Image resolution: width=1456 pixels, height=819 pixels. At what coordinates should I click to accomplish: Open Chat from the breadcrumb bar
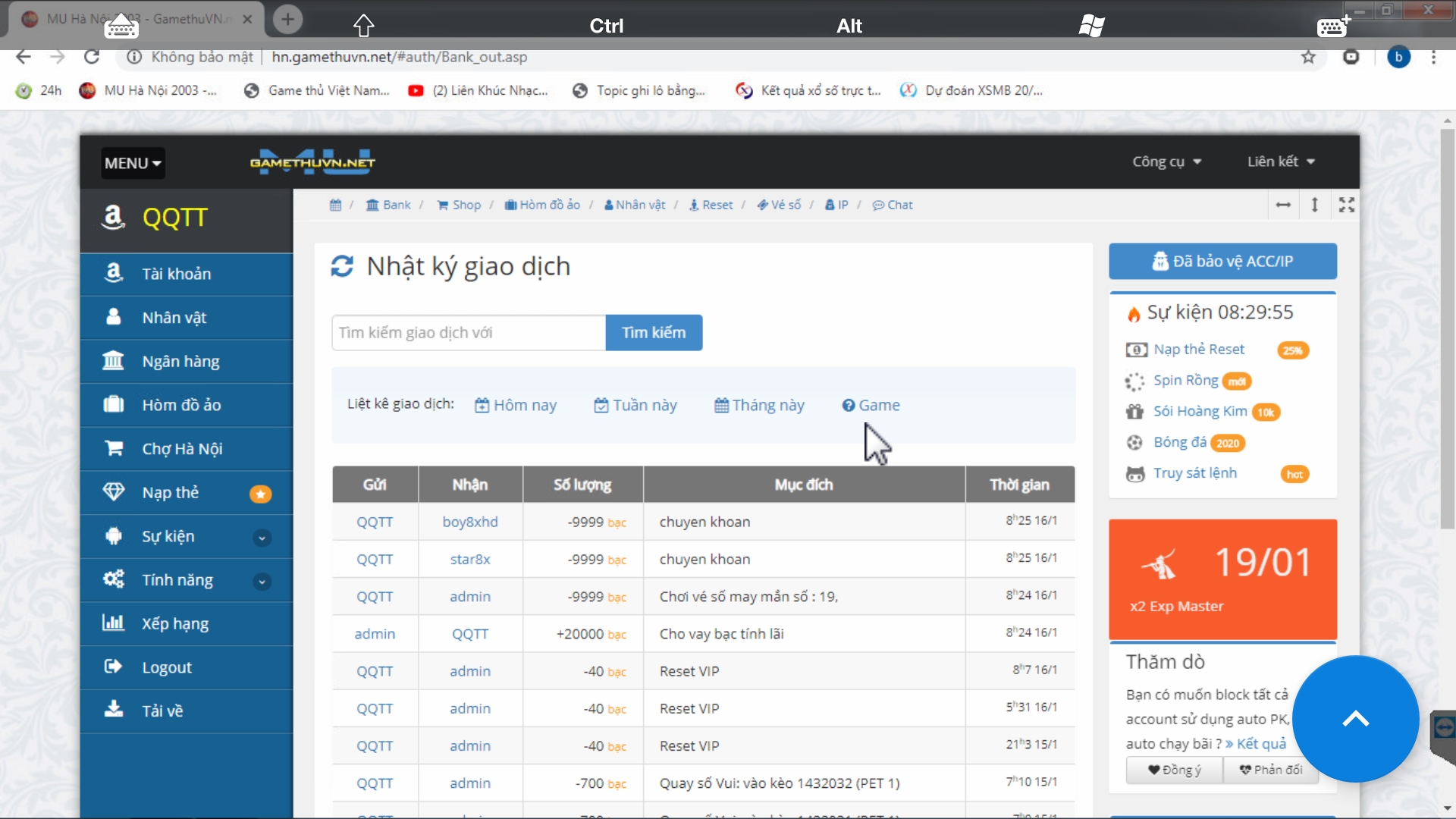[x=899, y=205]
